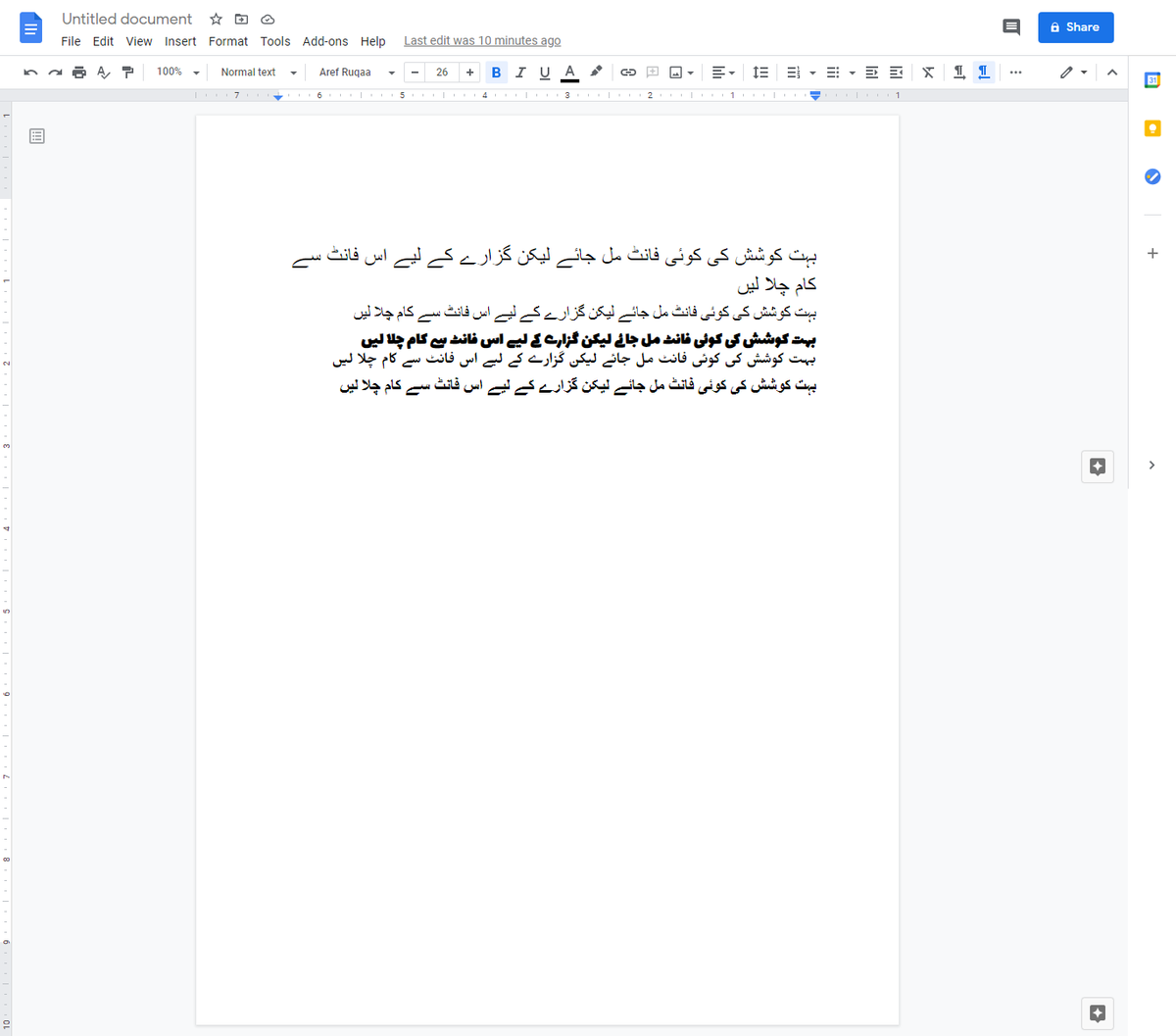Open the Edit menu
The image size is (1176, 1036).
103,41
